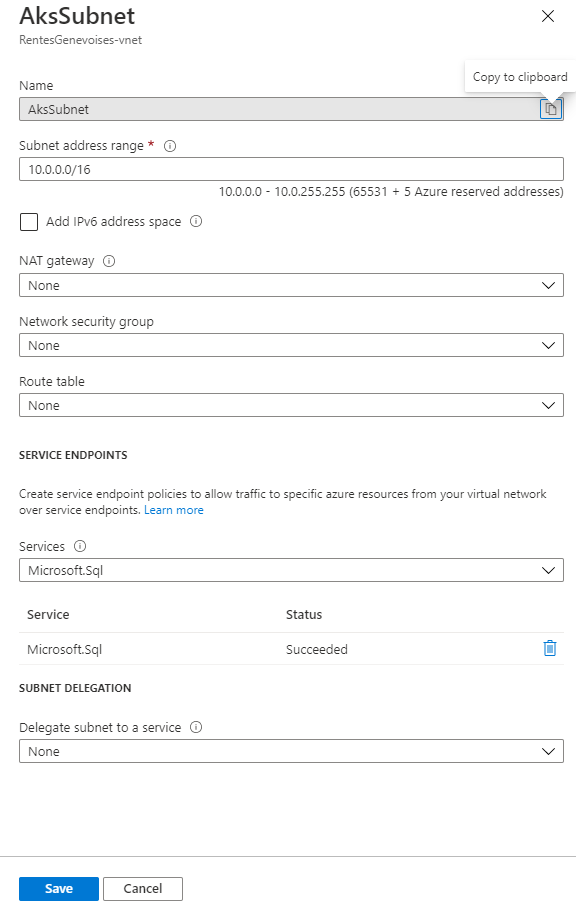Delete the Microsoft.Sql service endpoint
The width and height of the screenshot is (576, 907).
(x=550, y=648)
